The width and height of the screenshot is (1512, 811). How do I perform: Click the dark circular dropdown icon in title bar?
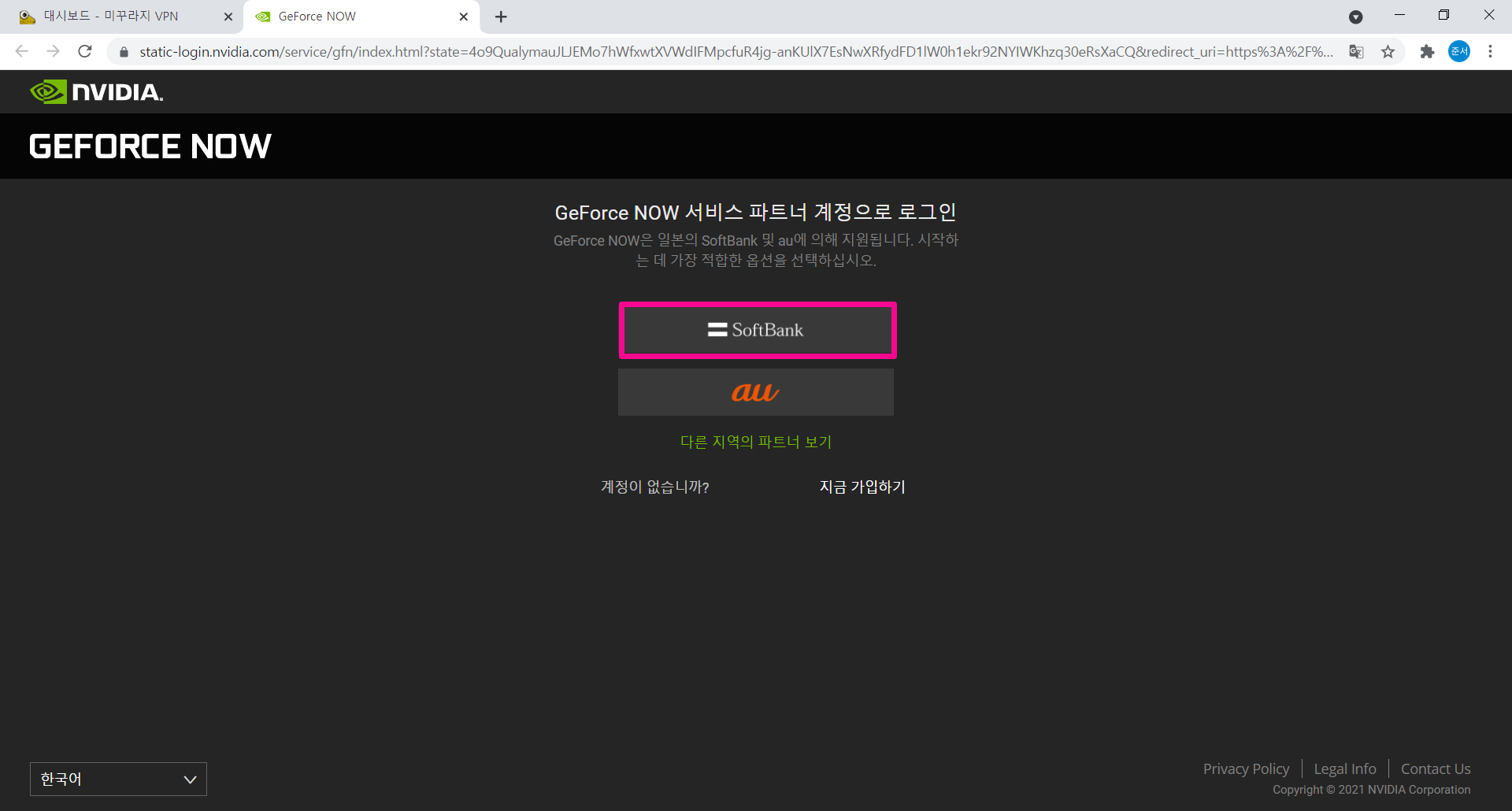coord(1355,17)
